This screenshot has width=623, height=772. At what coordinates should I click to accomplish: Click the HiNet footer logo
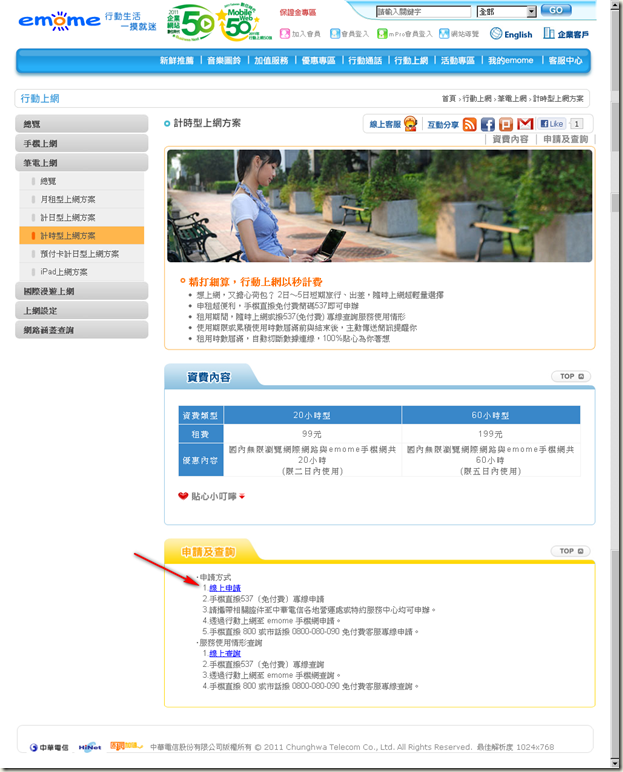point(90,747)
